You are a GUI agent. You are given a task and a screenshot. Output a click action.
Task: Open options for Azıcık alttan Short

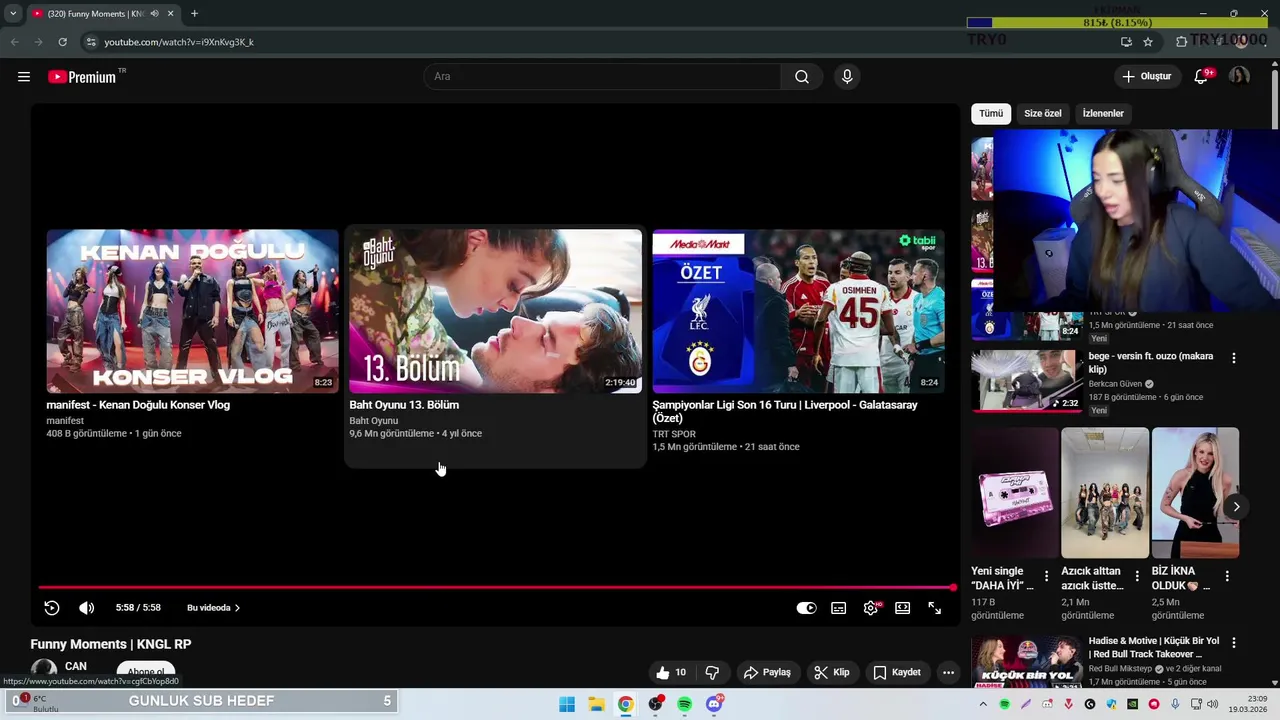click(x=1137, y=577)
